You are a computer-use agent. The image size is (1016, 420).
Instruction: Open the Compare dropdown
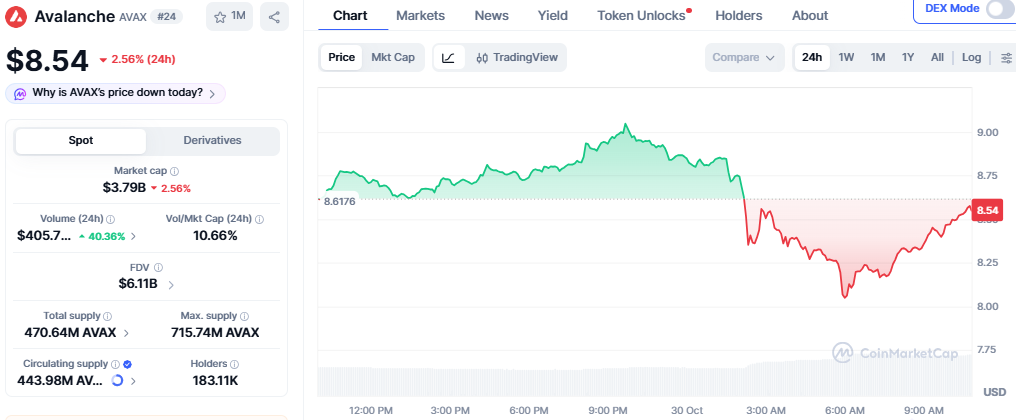tap(744, 57)
